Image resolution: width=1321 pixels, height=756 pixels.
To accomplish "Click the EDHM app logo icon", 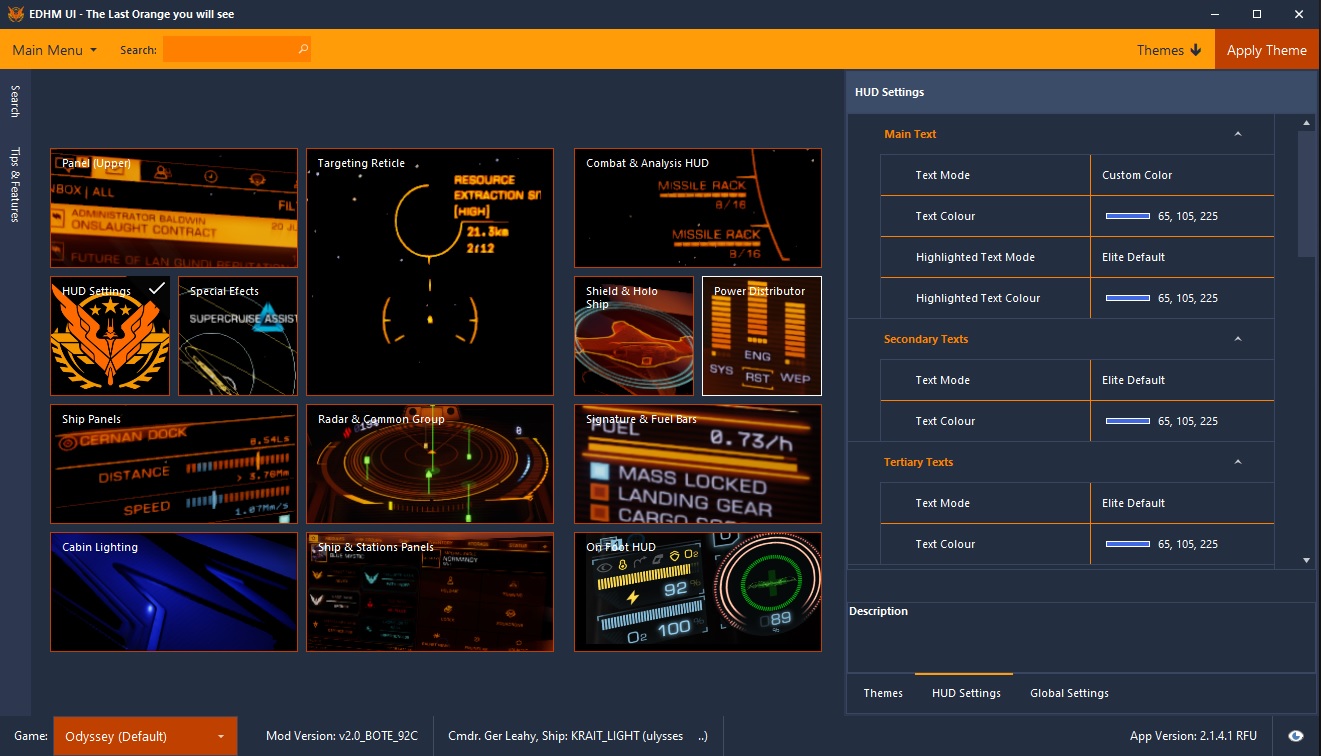I will [x=14, y=14].
